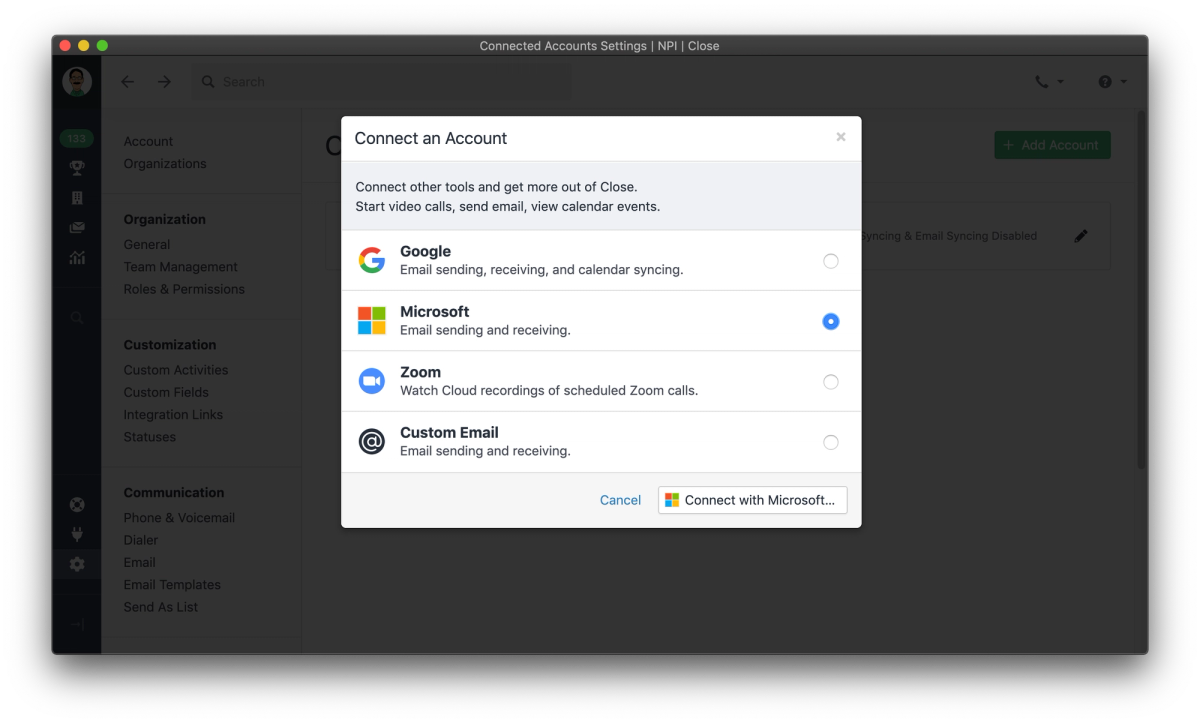
Task: Open Statuses settings
Action: (150, 437)
